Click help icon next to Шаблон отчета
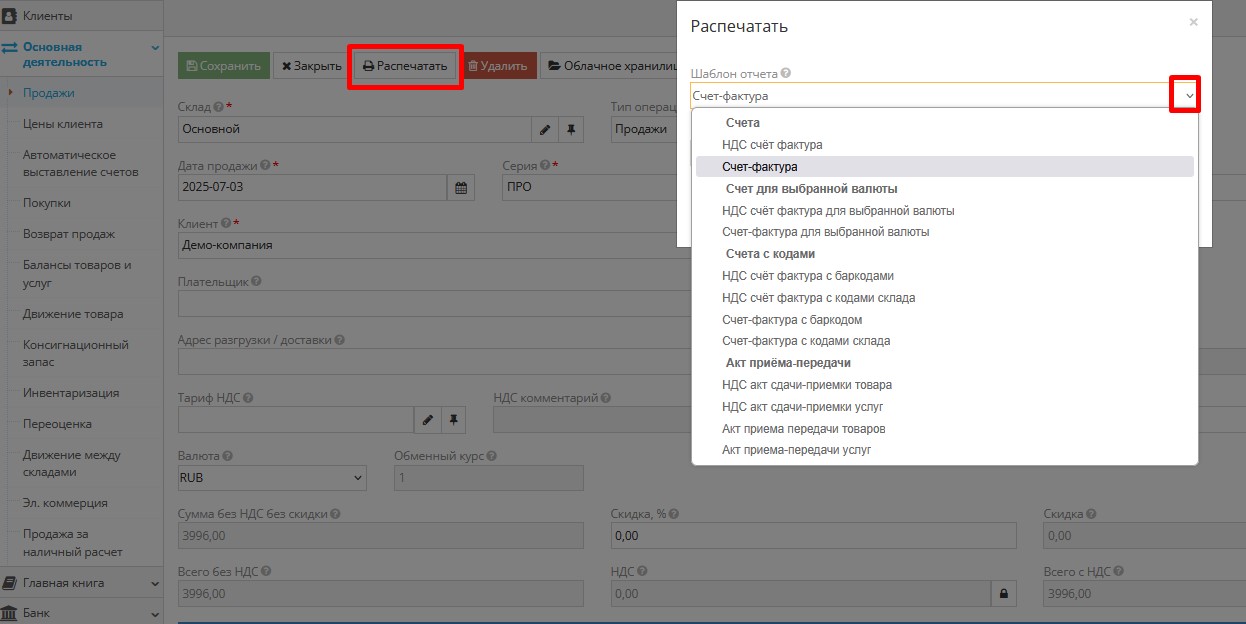This screenshot has height=624, width=1246. coord(786,74)
